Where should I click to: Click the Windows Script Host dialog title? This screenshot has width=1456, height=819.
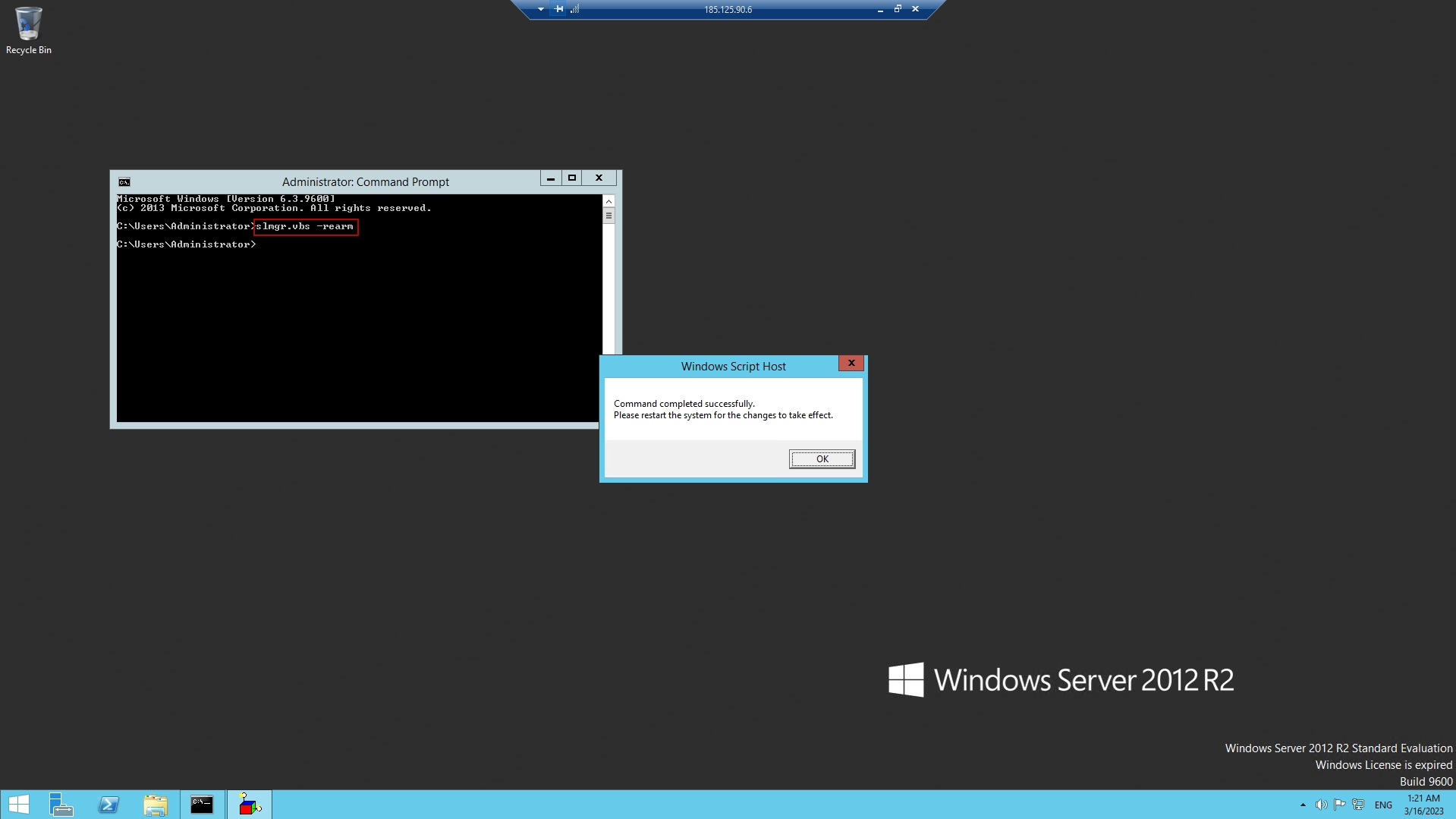coord(733,367)
